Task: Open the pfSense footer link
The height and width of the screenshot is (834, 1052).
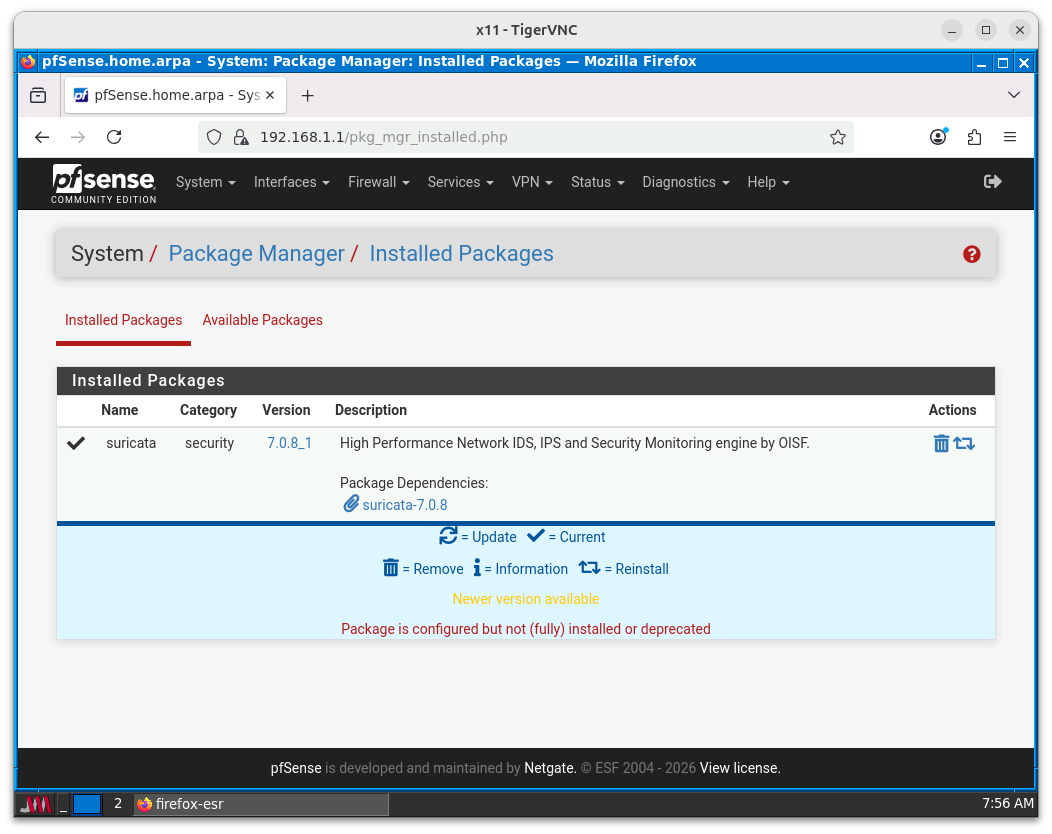Action: pos(296,768)
